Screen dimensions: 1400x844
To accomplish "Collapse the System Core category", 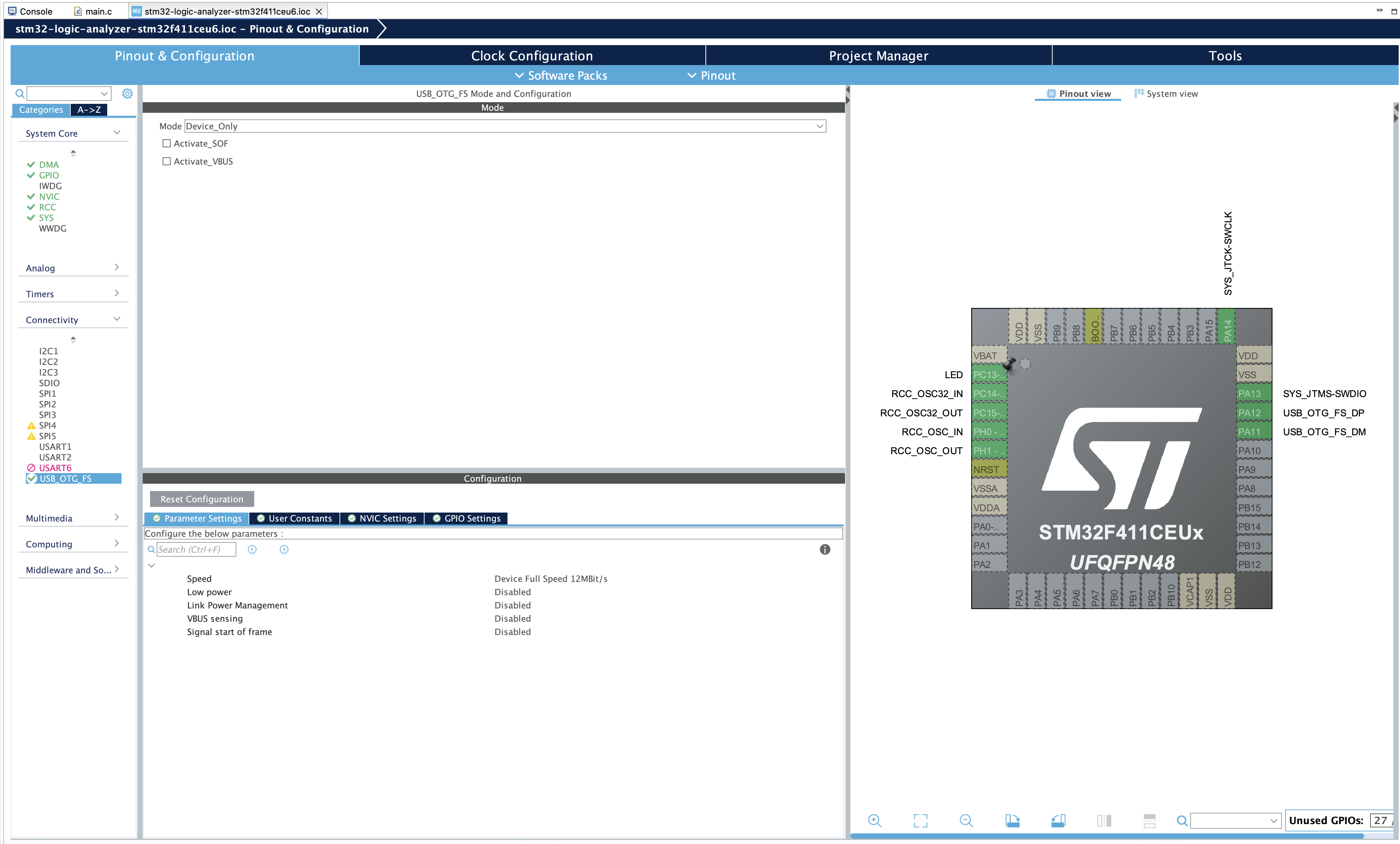I will pyautogui.click(x=117, y=133).
